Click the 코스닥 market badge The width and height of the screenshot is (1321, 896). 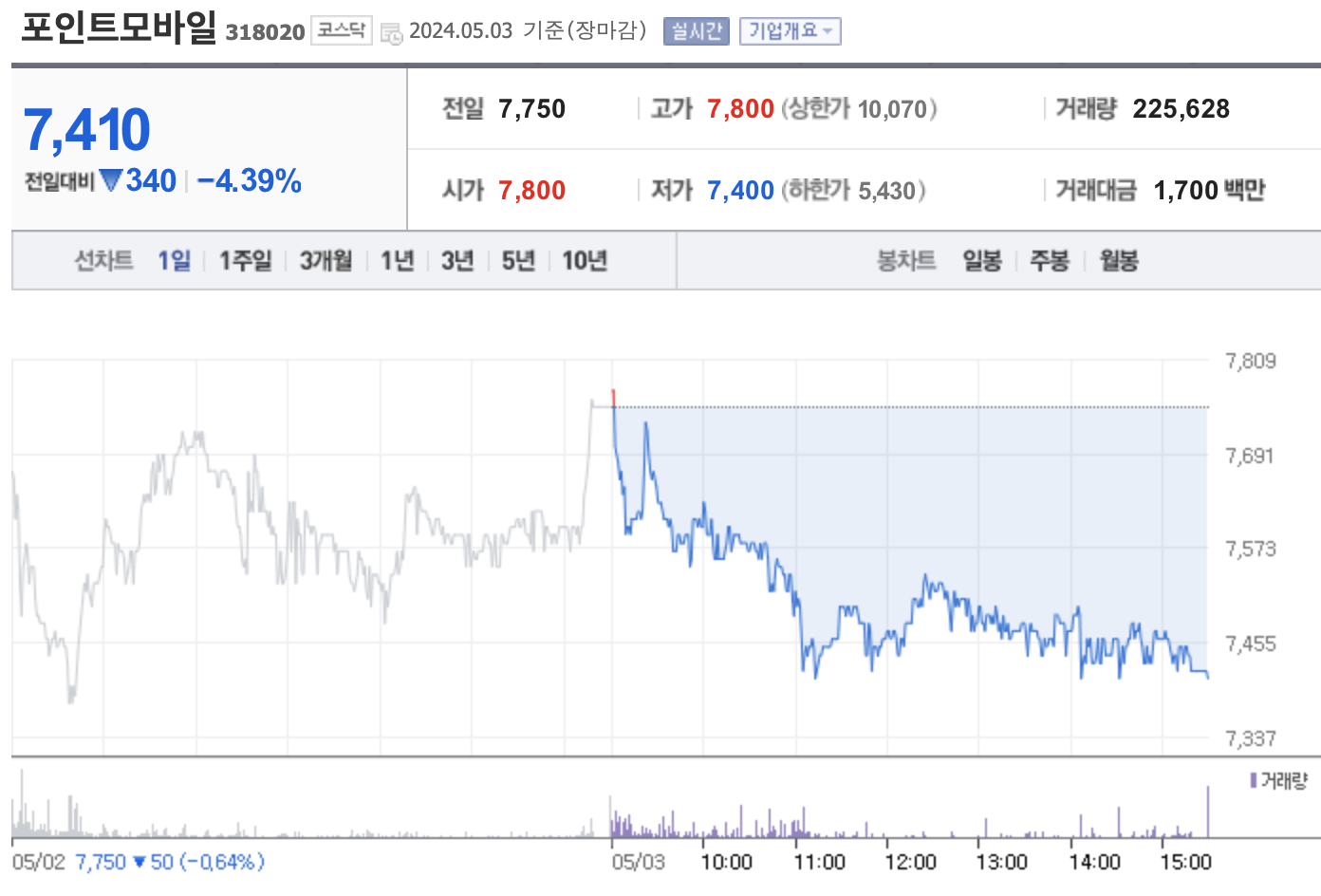342,30
